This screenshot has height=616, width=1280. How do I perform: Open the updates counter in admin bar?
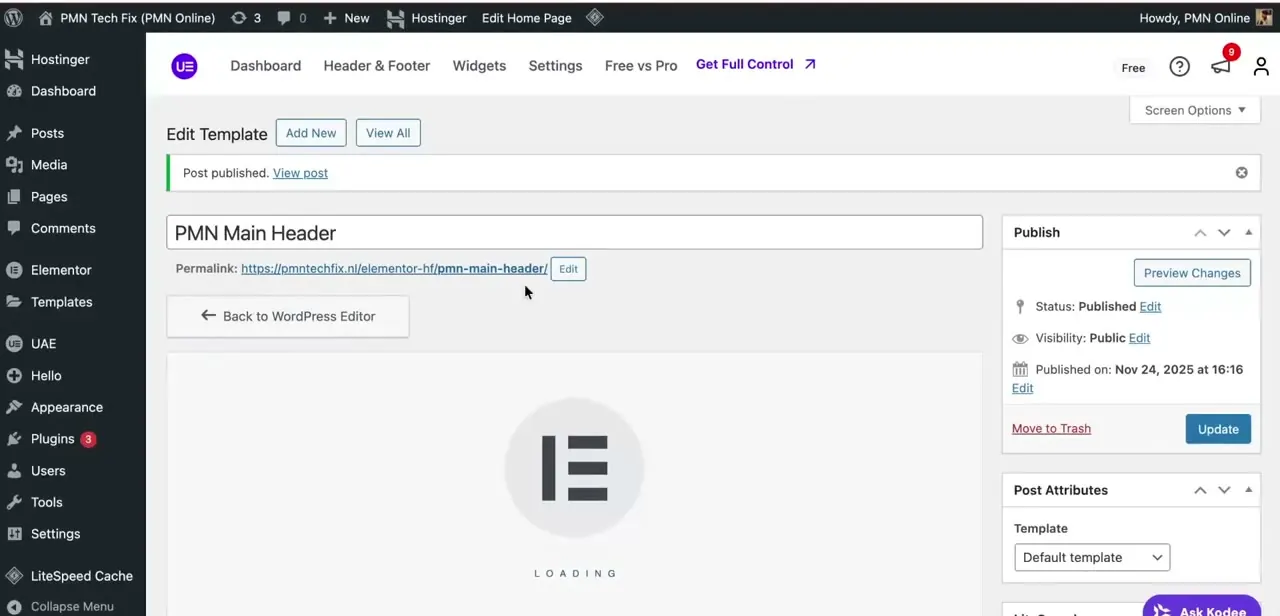click(x=246, y=18)
